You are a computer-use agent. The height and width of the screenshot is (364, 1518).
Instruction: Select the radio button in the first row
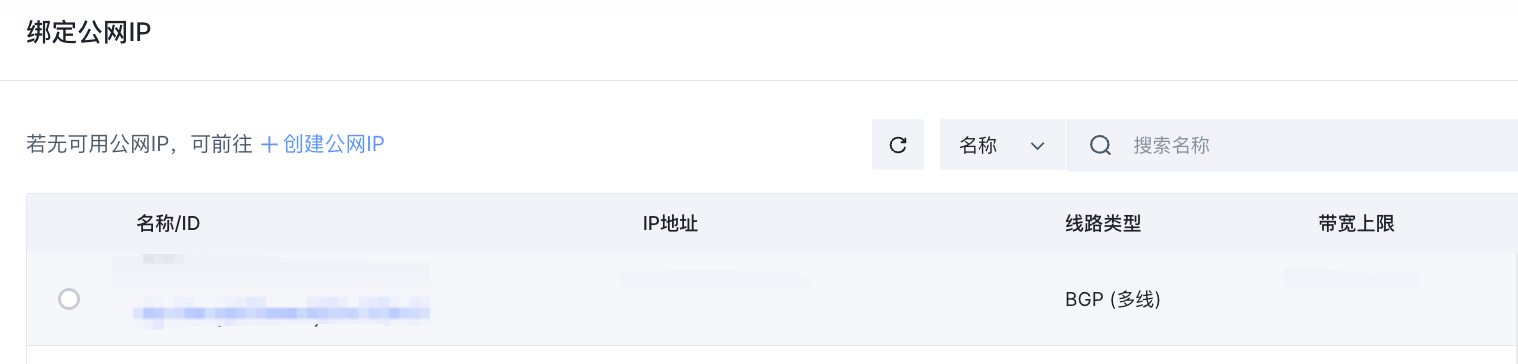coord(69,299)
